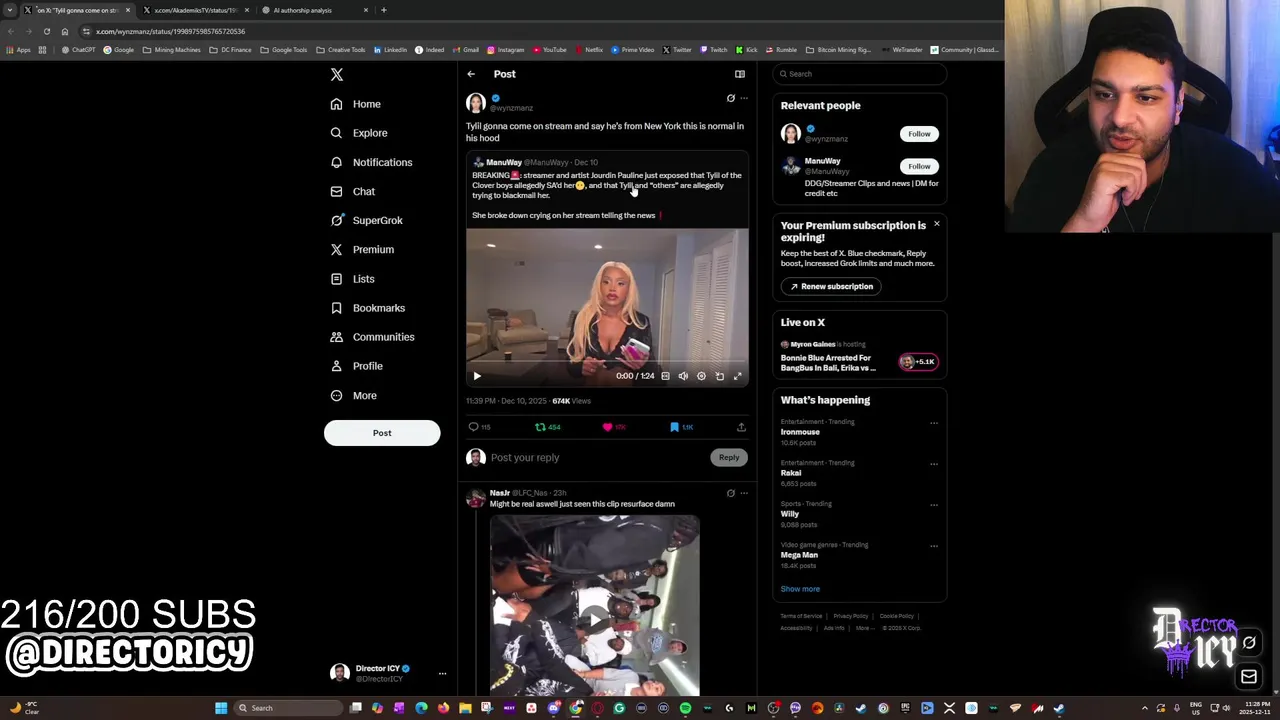Open ChatGPT bookmark

[77, 50]
